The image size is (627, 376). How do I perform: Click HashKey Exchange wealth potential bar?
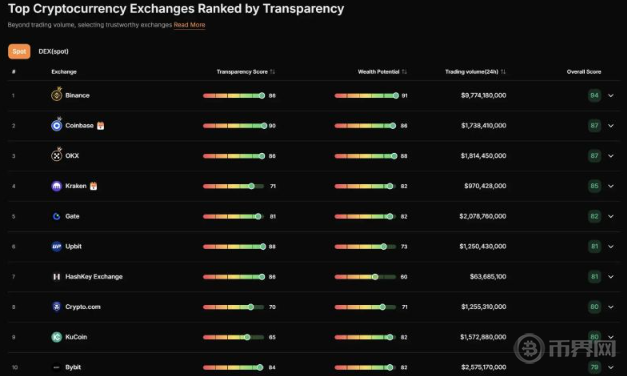coord(365,277)
